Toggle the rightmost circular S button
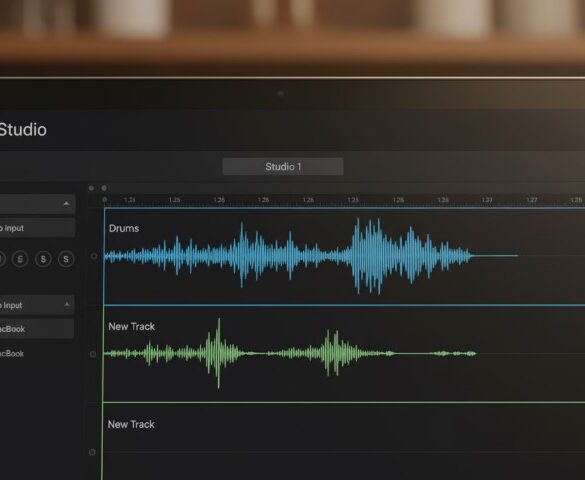The width and height of the screenshot is (585, 480). click(x=66, y=259)
